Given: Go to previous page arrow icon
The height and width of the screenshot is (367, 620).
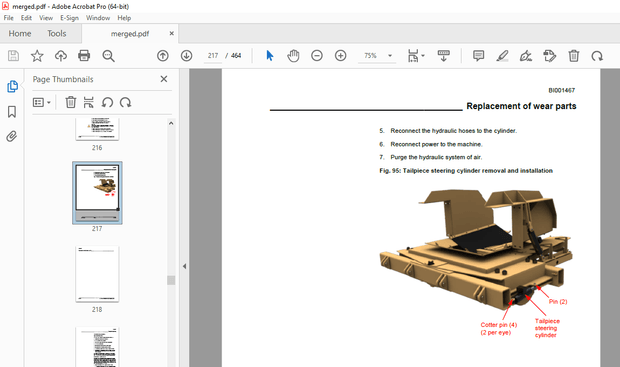Looking at the screenshot, I should click(163, 56).
